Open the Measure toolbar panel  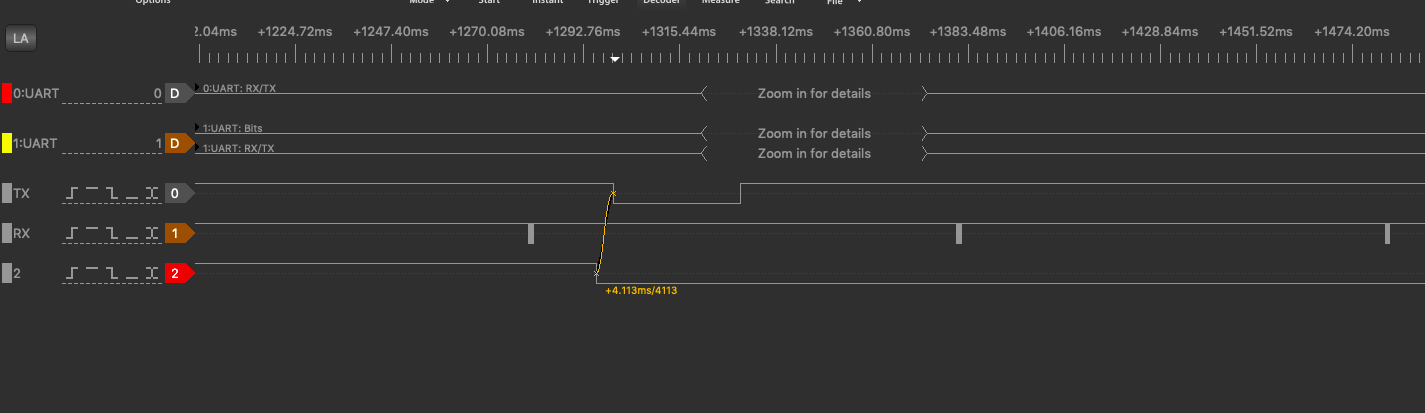721,2
